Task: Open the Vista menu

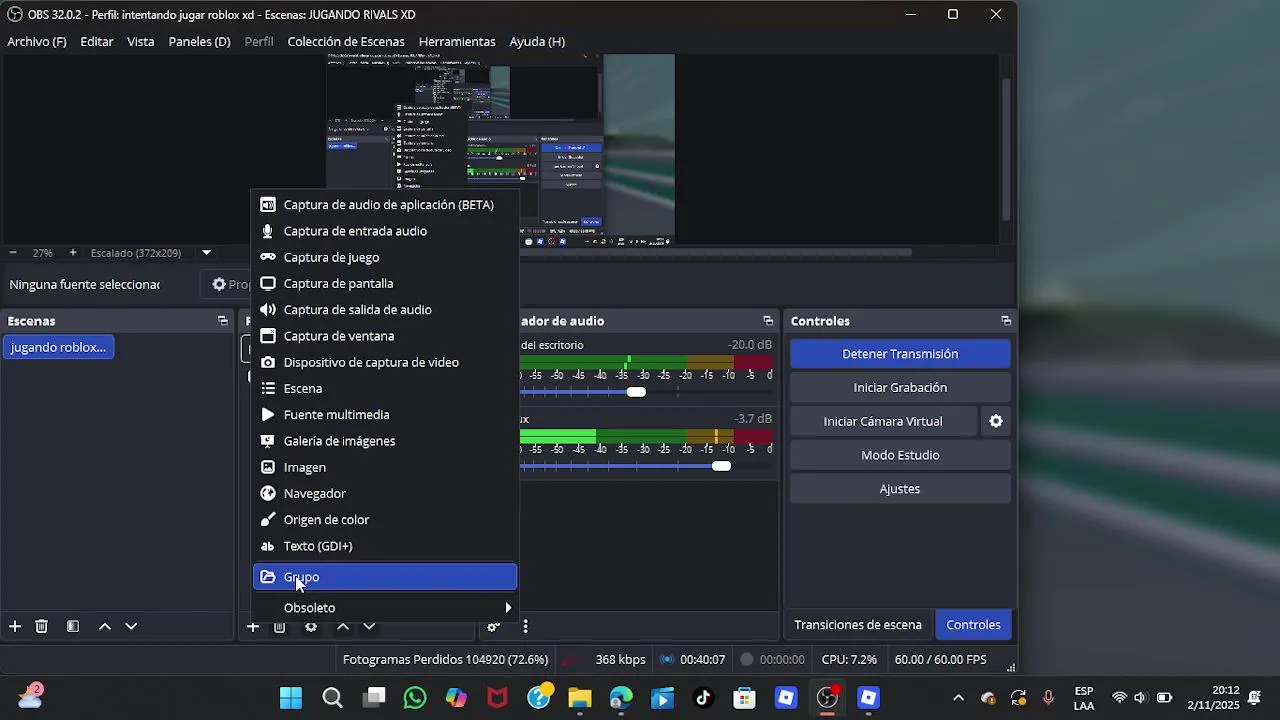Action: [x=141, y=42]
